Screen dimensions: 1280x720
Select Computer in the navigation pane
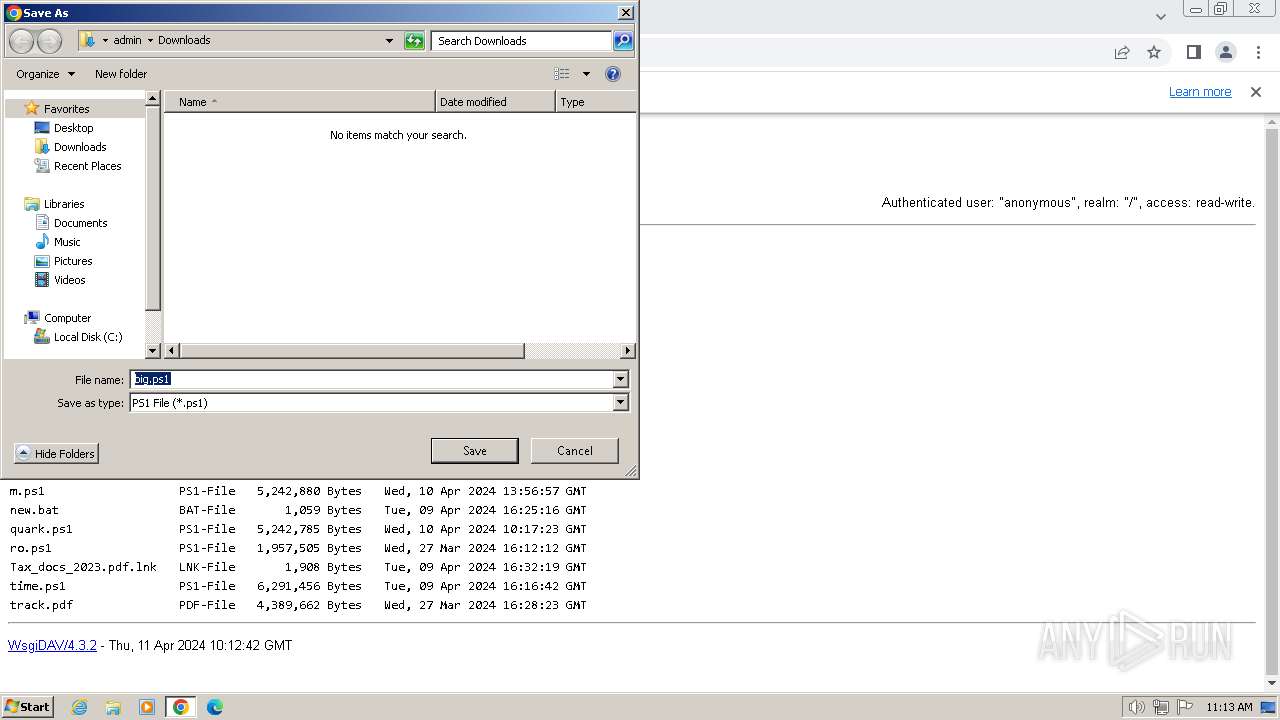pyautogui.click(x=67, y=318)
